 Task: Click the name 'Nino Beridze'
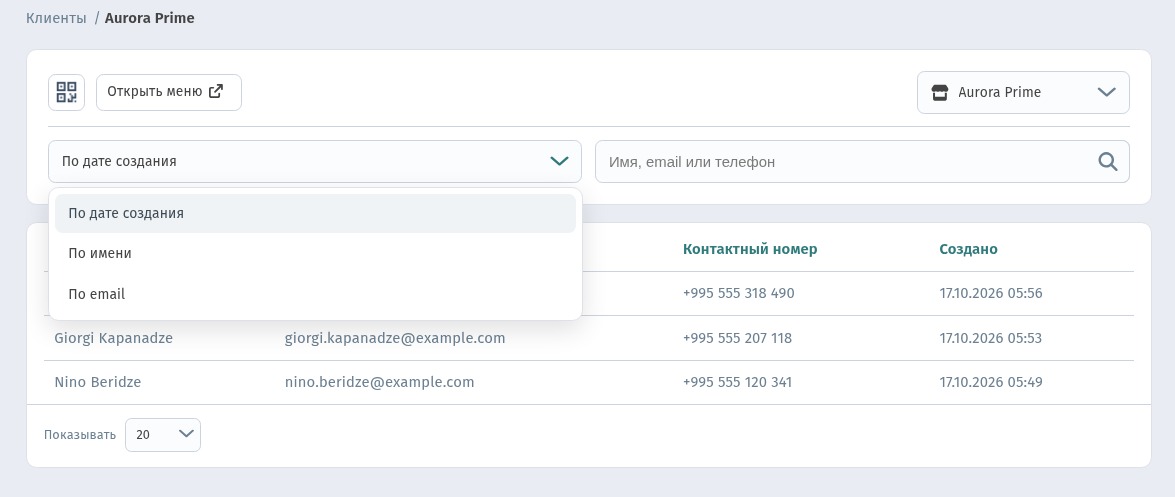click(97, 382)
